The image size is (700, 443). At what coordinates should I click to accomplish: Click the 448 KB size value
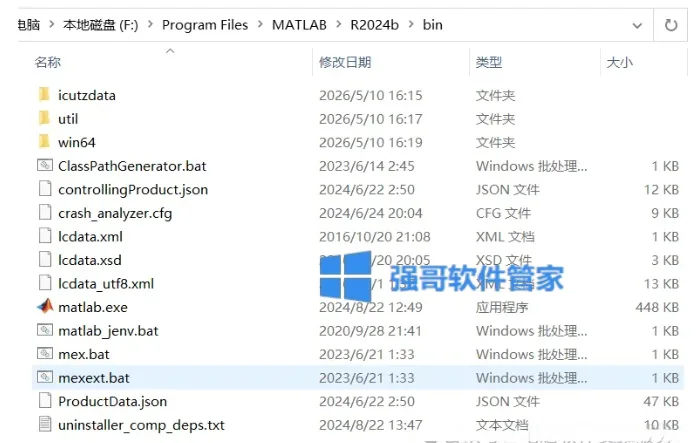click(x=657, y=307)
